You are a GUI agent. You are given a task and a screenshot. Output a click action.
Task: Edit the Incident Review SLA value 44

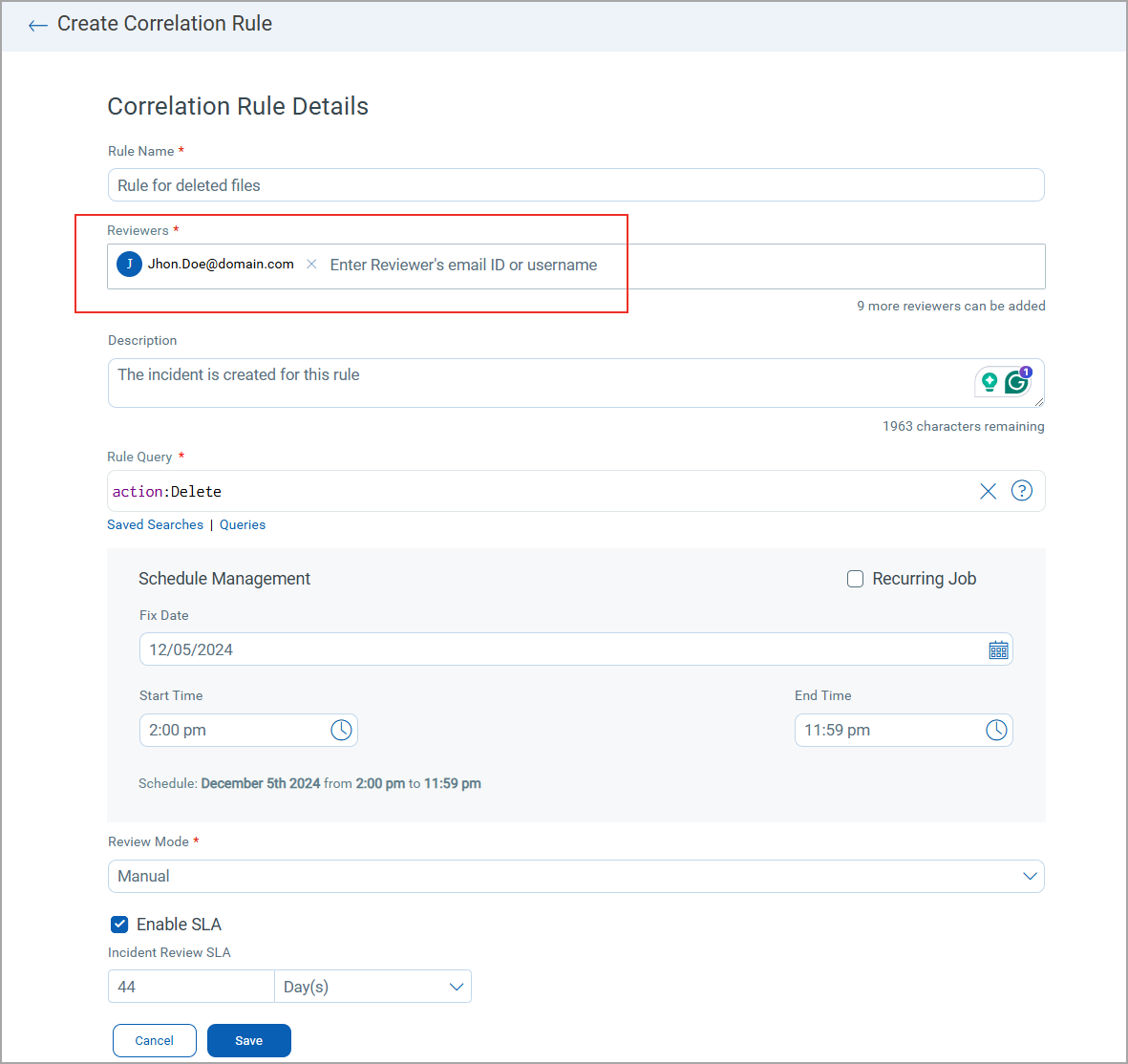coord(191,987)
